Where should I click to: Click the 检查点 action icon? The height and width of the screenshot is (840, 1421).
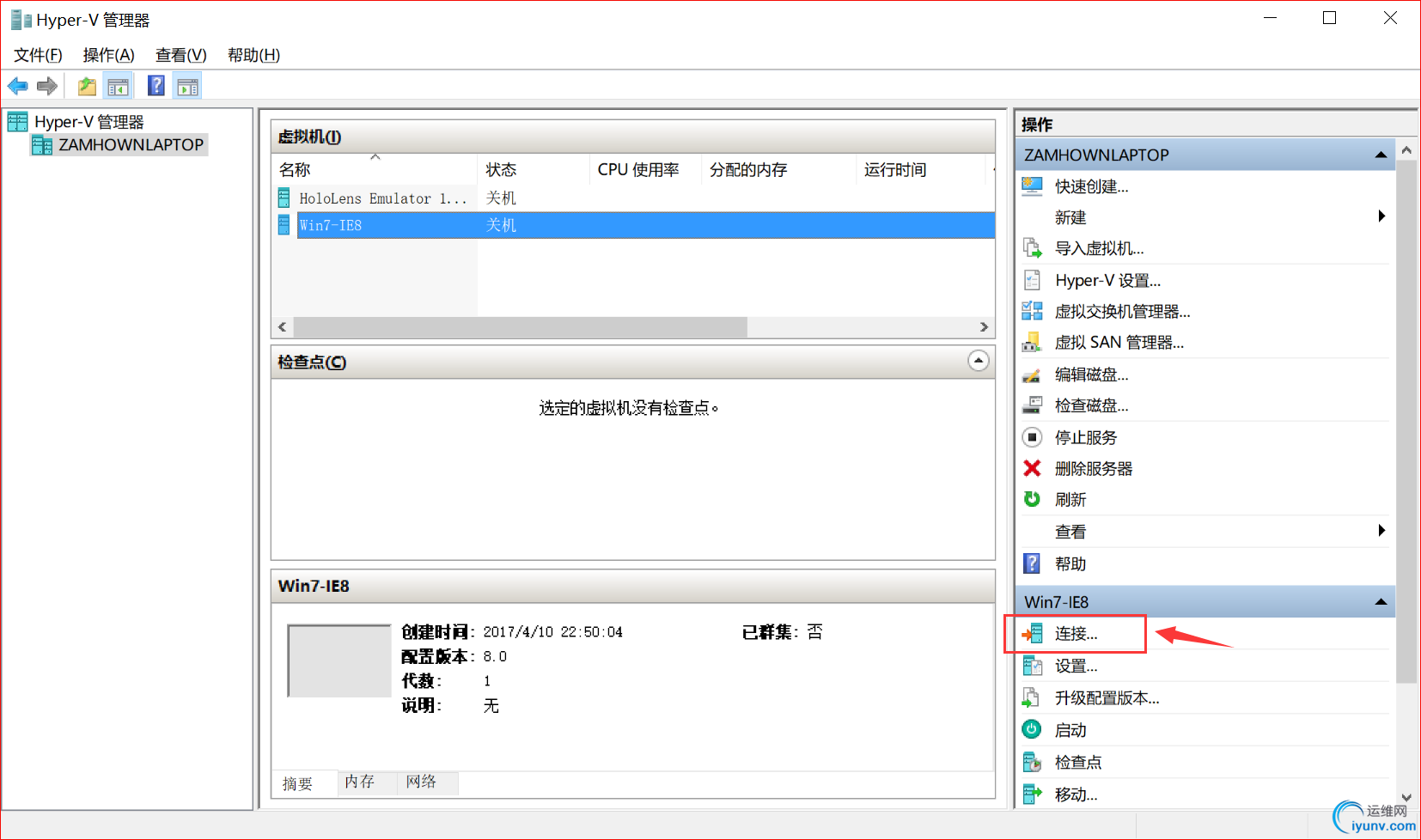(x=1032, y=762)
